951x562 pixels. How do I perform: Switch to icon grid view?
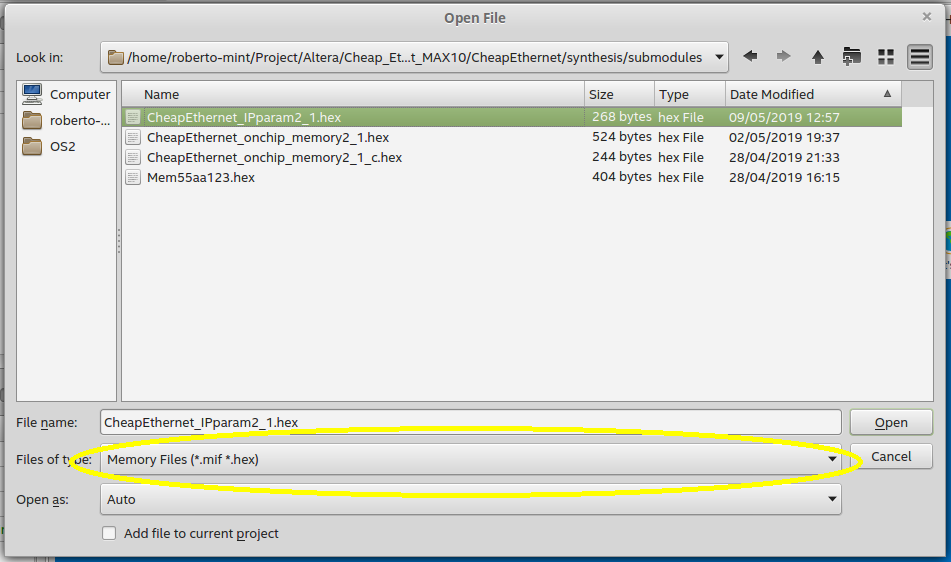886,57
